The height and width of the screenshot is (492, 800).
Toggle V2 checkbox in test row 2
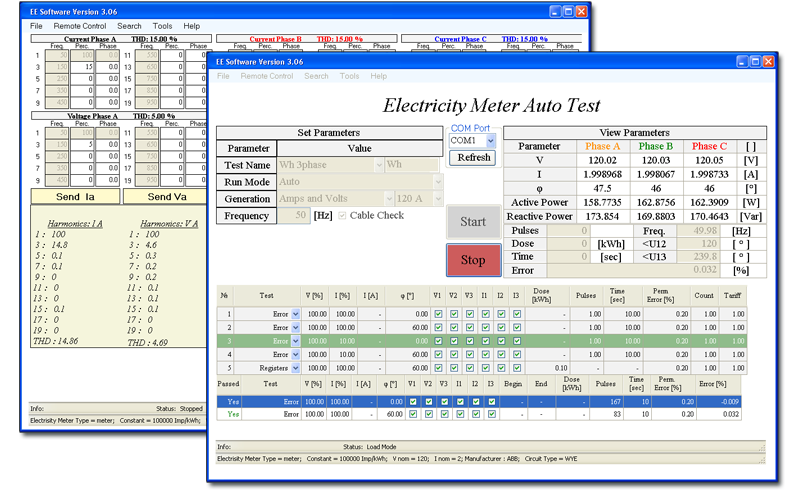[454, 328]
